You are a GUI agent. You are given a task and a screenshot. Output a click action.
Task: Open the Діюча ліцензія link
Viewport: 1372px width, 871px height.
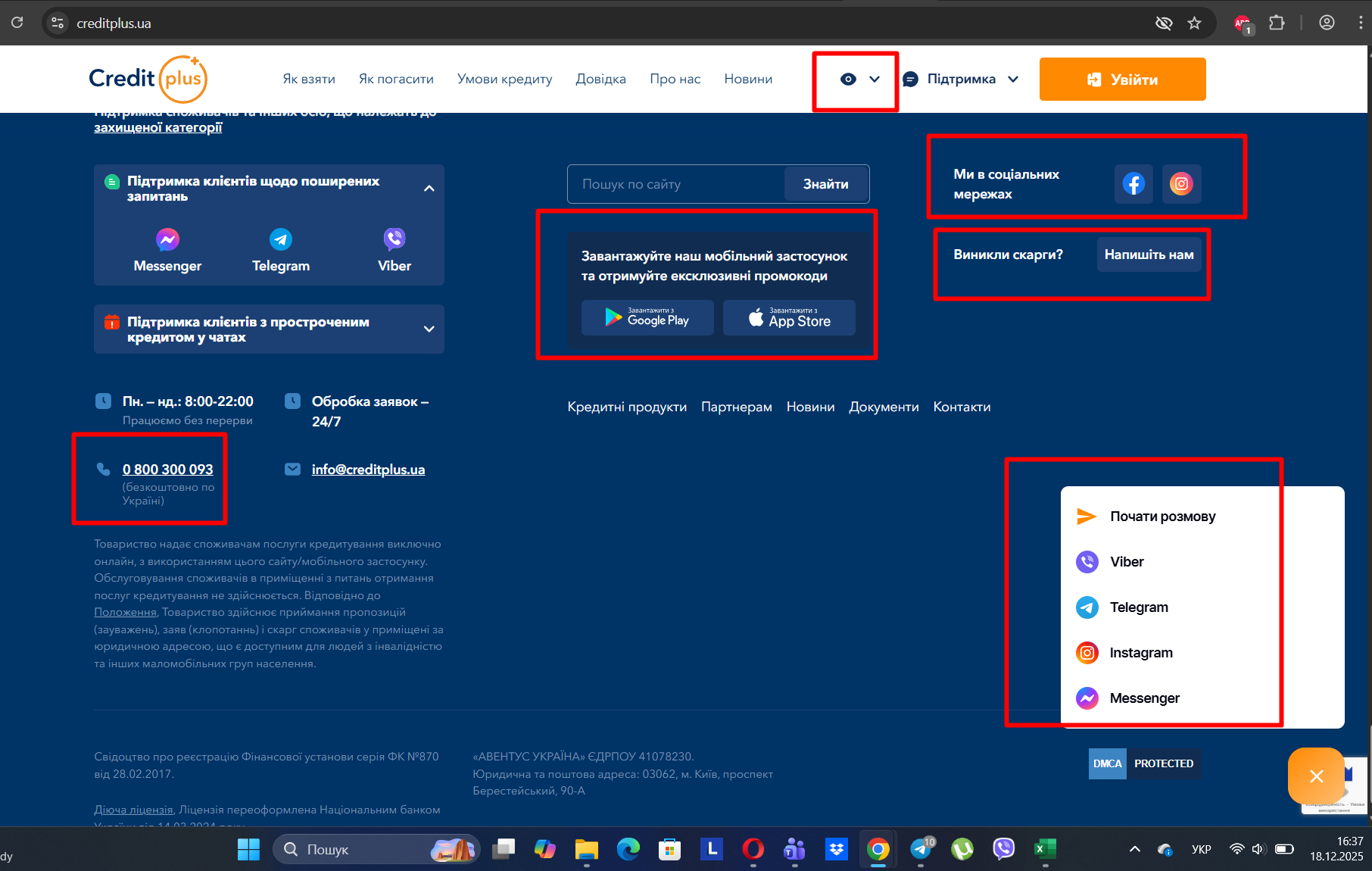pos(133,810)
